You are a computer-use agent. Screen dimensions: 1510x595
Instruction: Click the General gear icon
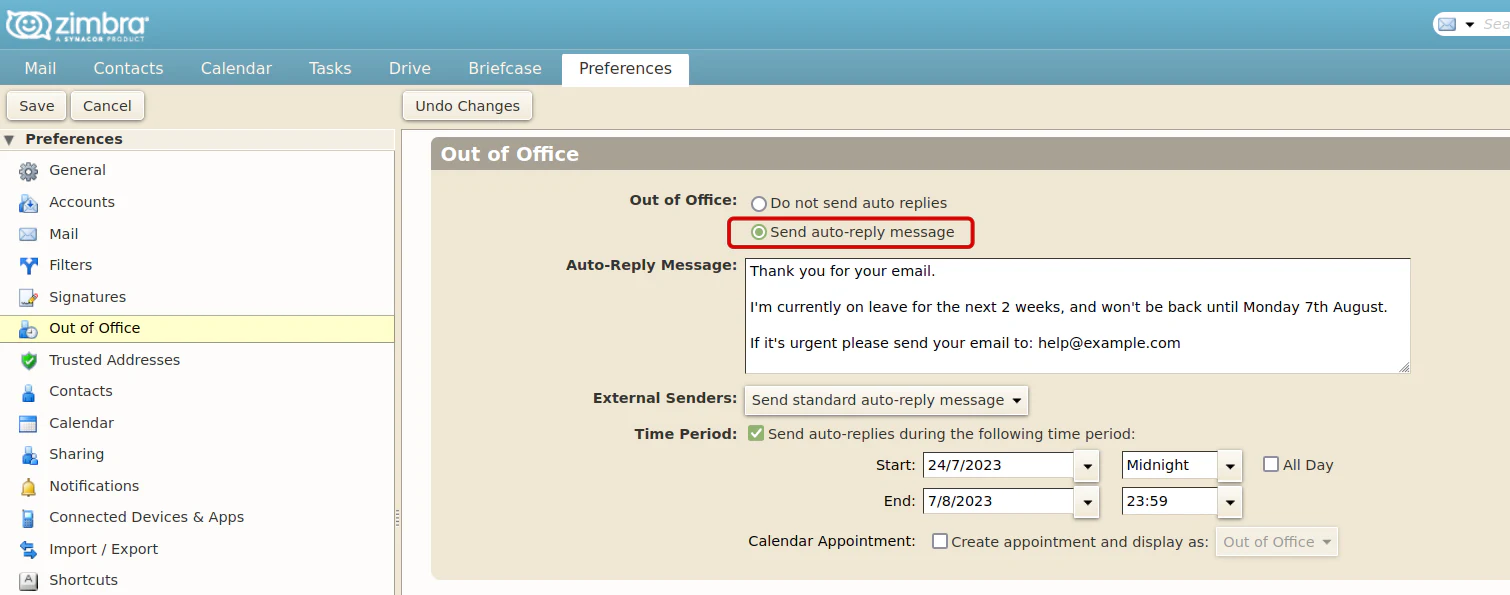click(x=29, y=171)
